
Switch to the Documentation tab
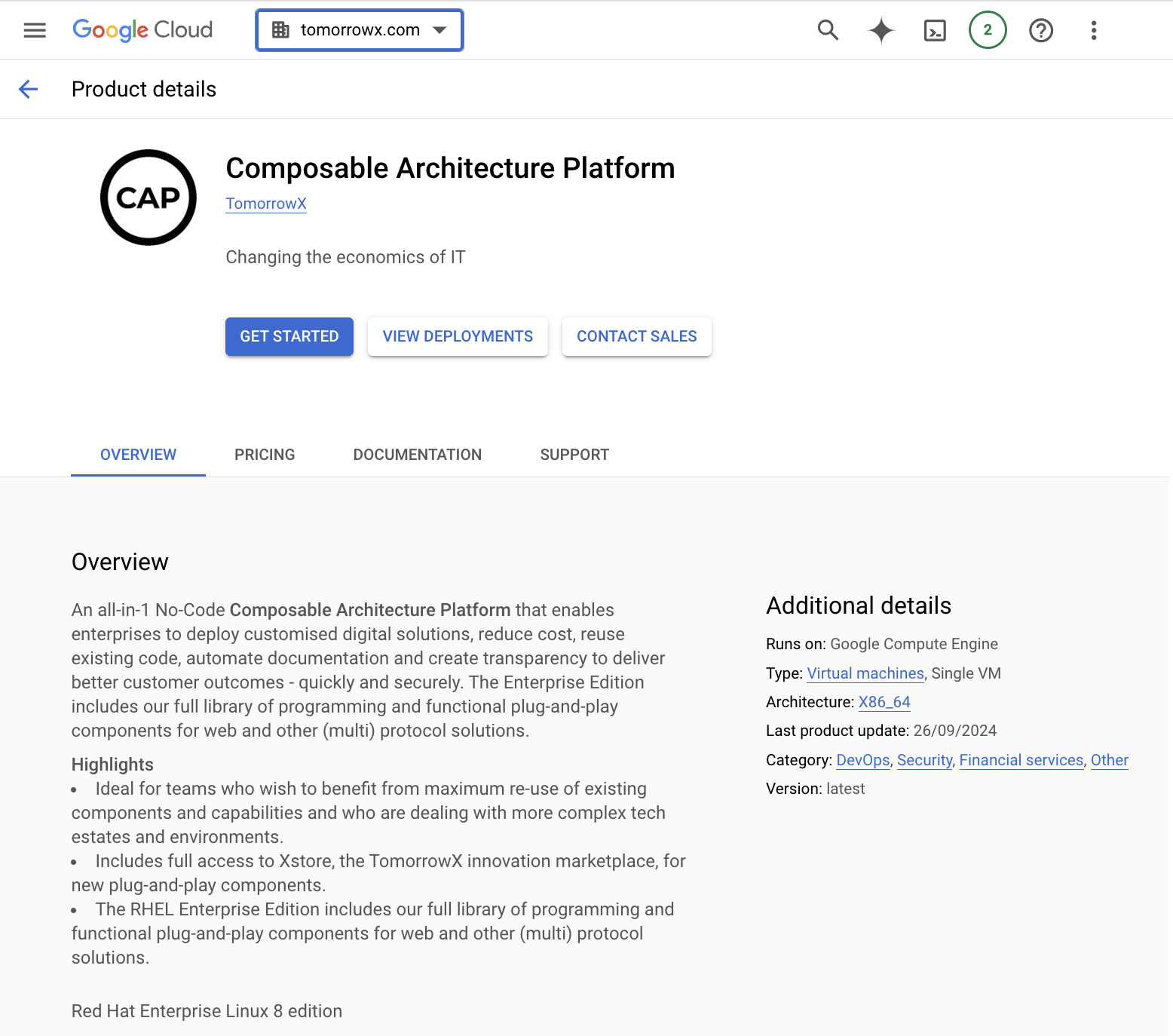pyautogui.click(x=418, y=455)
